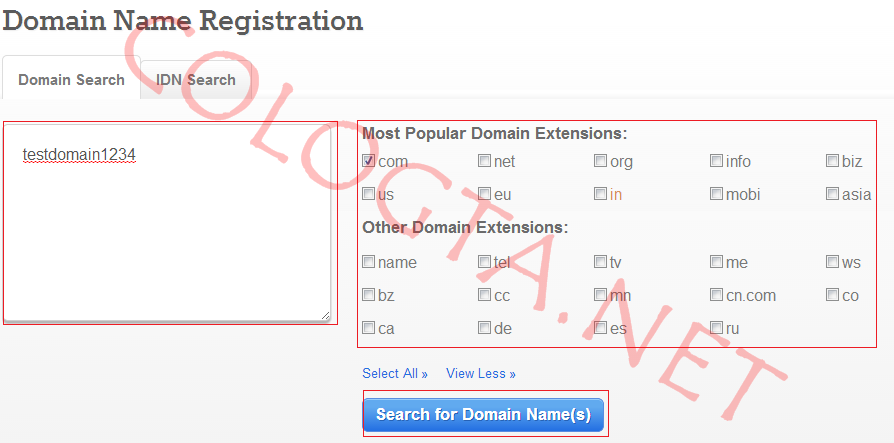The image size is (894, 443).
Task: Open the Domain Search tab
Action: 71,79
